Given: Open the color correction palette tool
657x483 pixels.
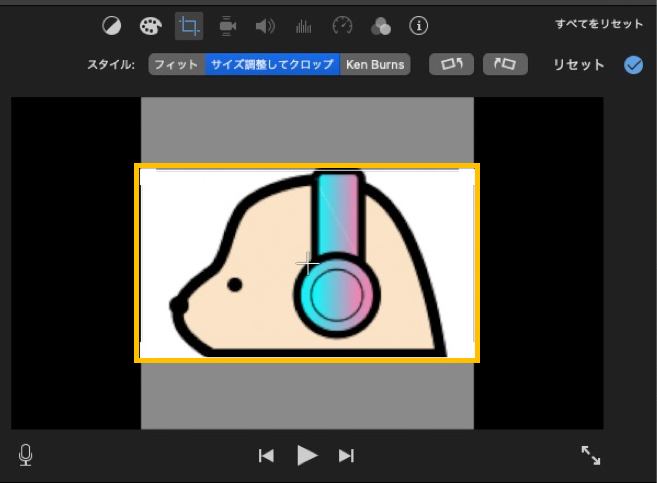Looking at the screenshot, I should (150, 26).
